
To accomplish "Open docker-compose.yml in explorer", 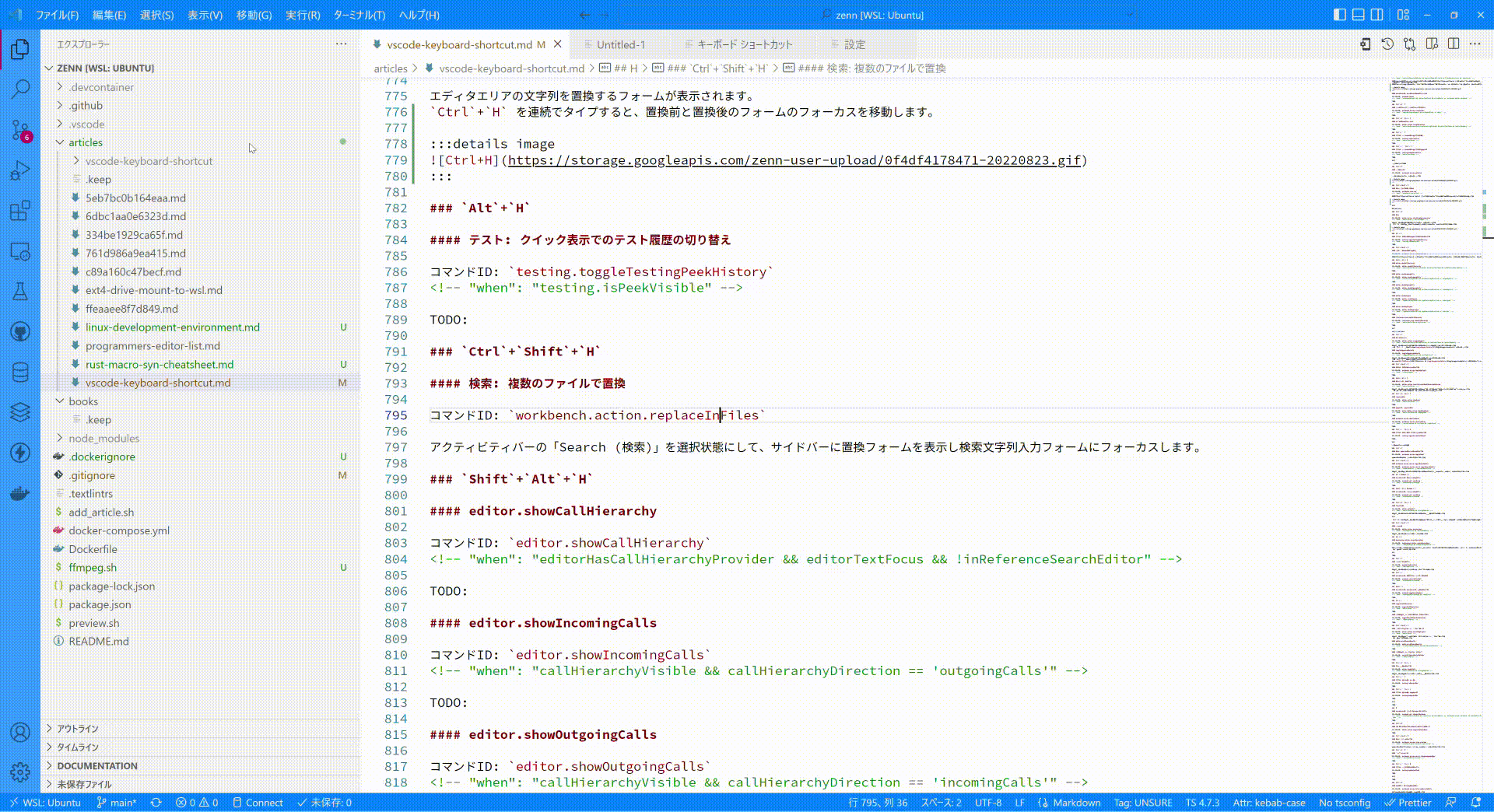I will pos(200,530).
